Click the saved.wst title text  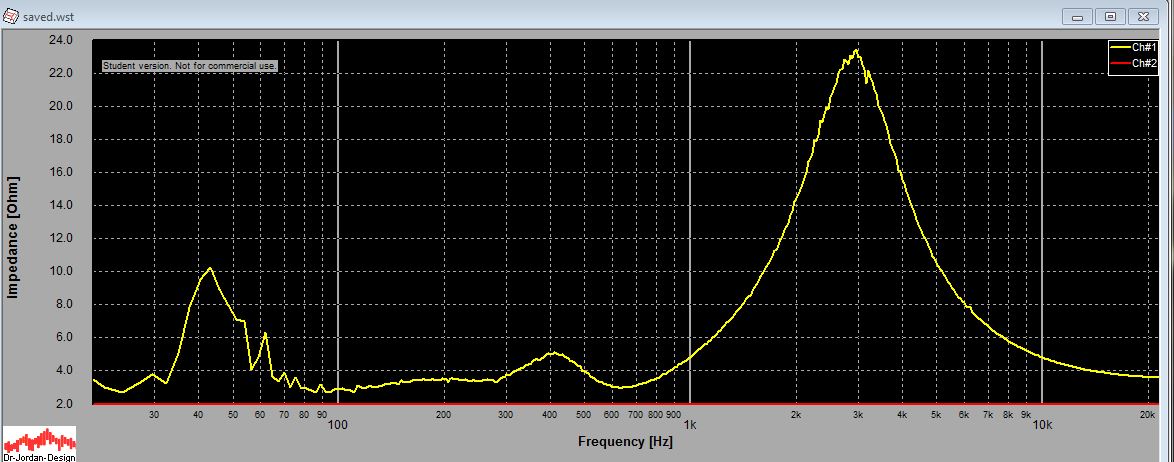pos(49,16)
